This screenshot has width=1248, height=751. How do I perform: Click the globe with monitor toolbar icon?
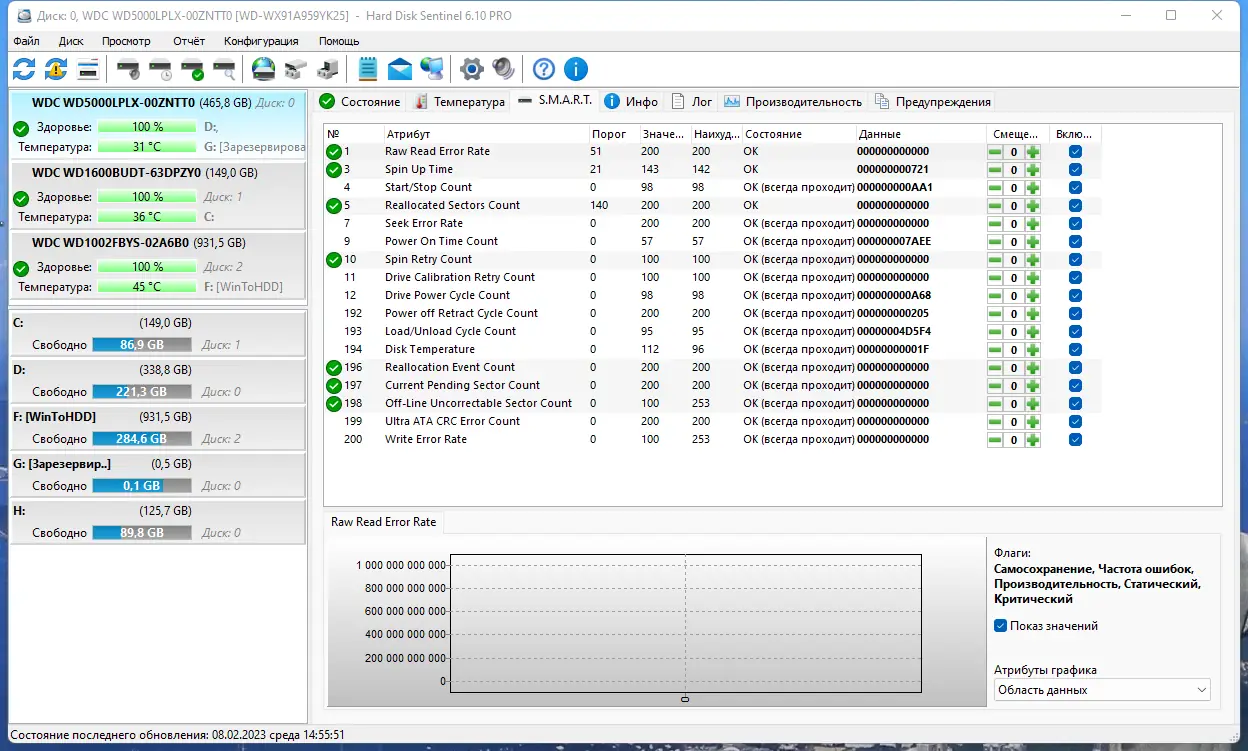(432, 69)
